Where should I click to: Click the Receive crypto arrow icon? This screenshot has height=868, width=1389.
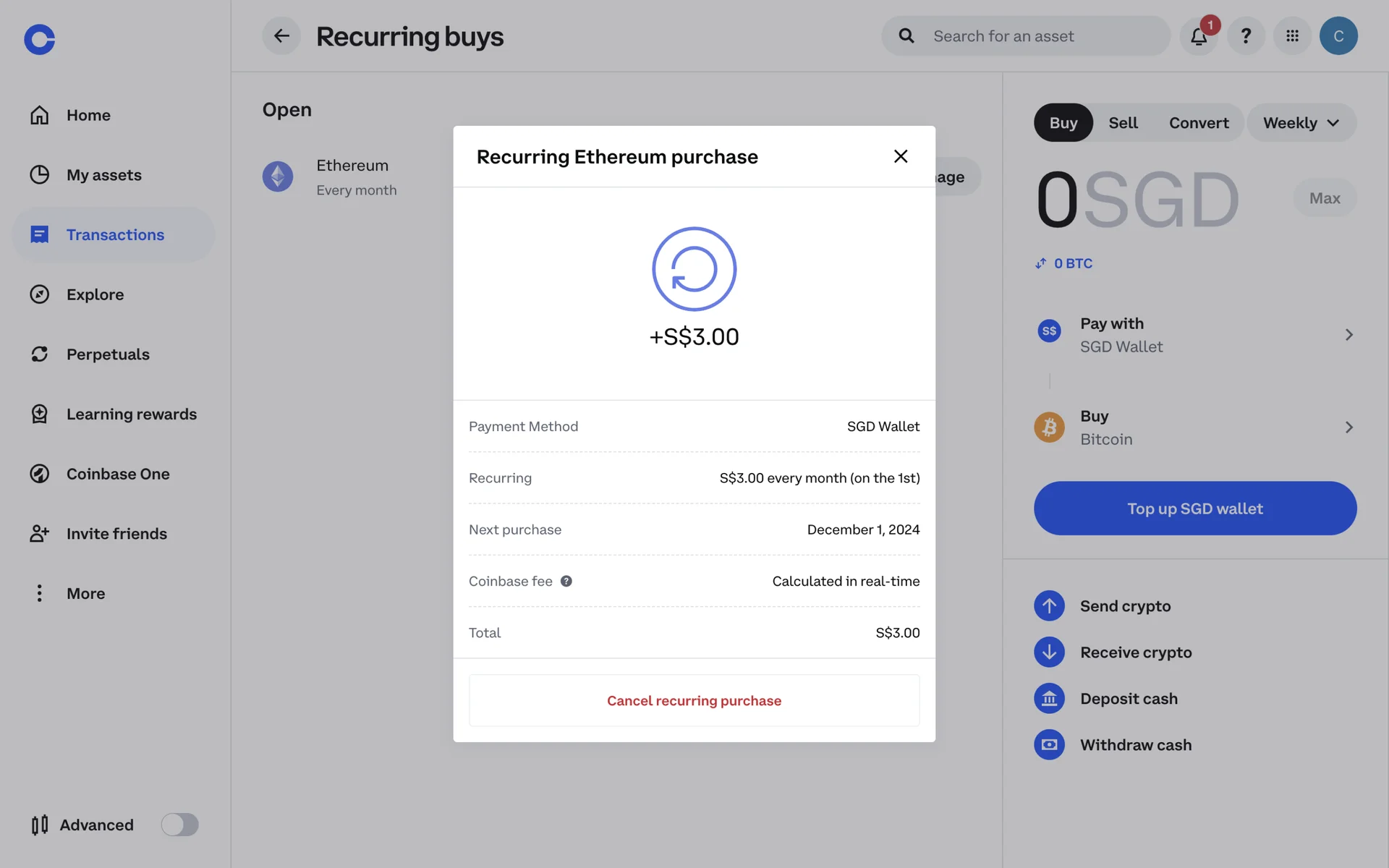(x=1049, y=652)
